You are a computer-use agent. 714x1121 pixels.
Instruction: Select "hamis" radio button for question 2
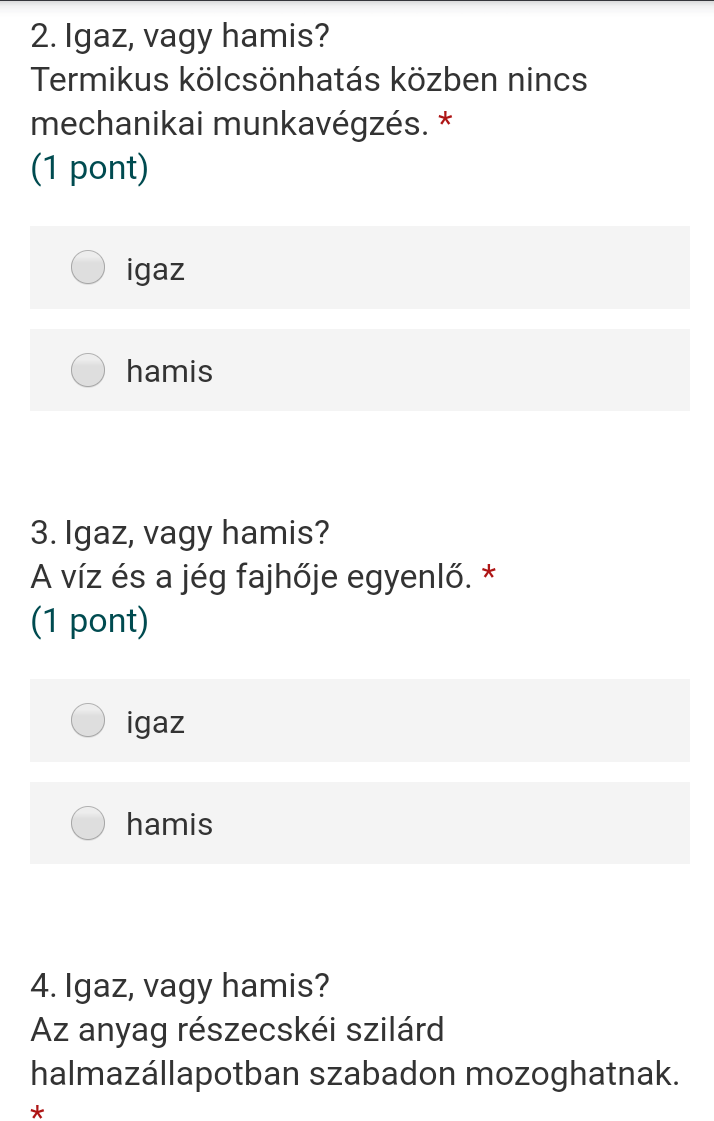[88, 370]
